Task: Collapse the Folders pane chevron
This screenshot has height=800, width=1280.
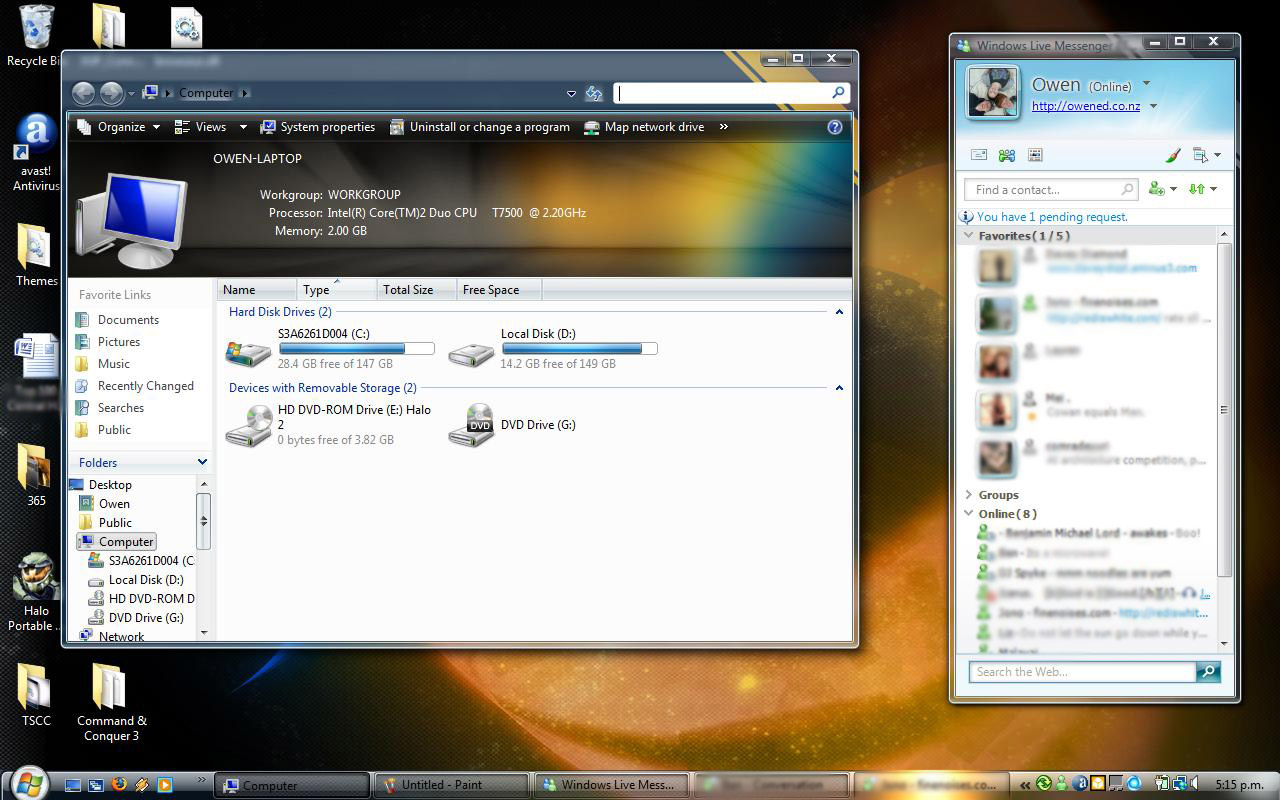Action: pyautogui.click(x=202, y=462)
